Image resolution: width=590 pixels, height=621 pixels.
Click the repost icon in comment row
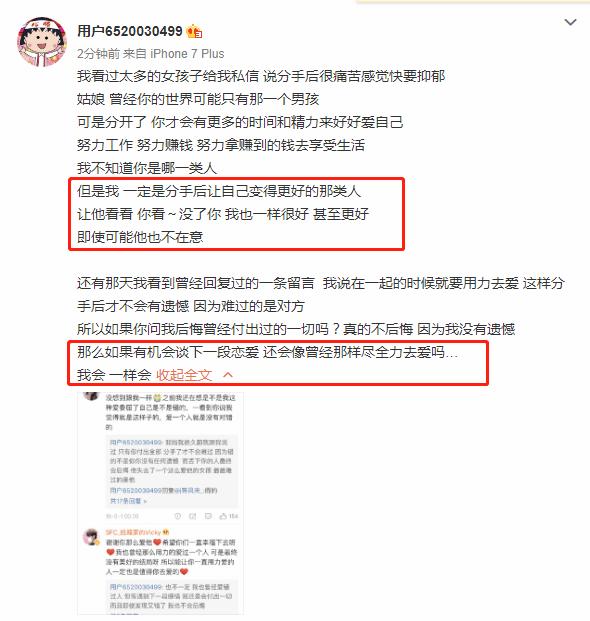pos(192,516)
